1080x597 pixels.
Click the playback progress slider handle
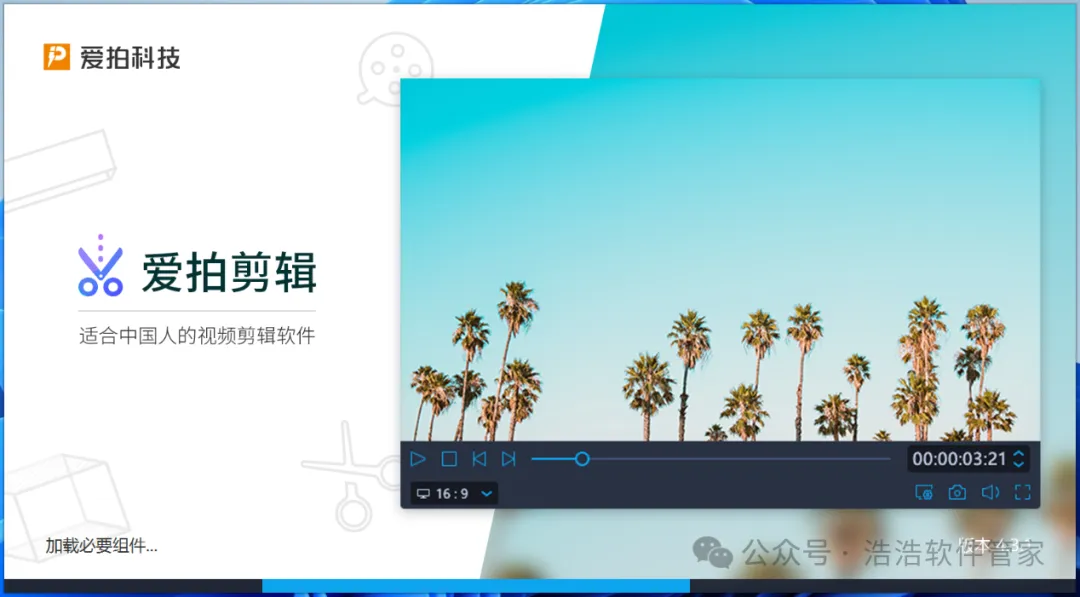pyautogui.click(x=582, y=459)
